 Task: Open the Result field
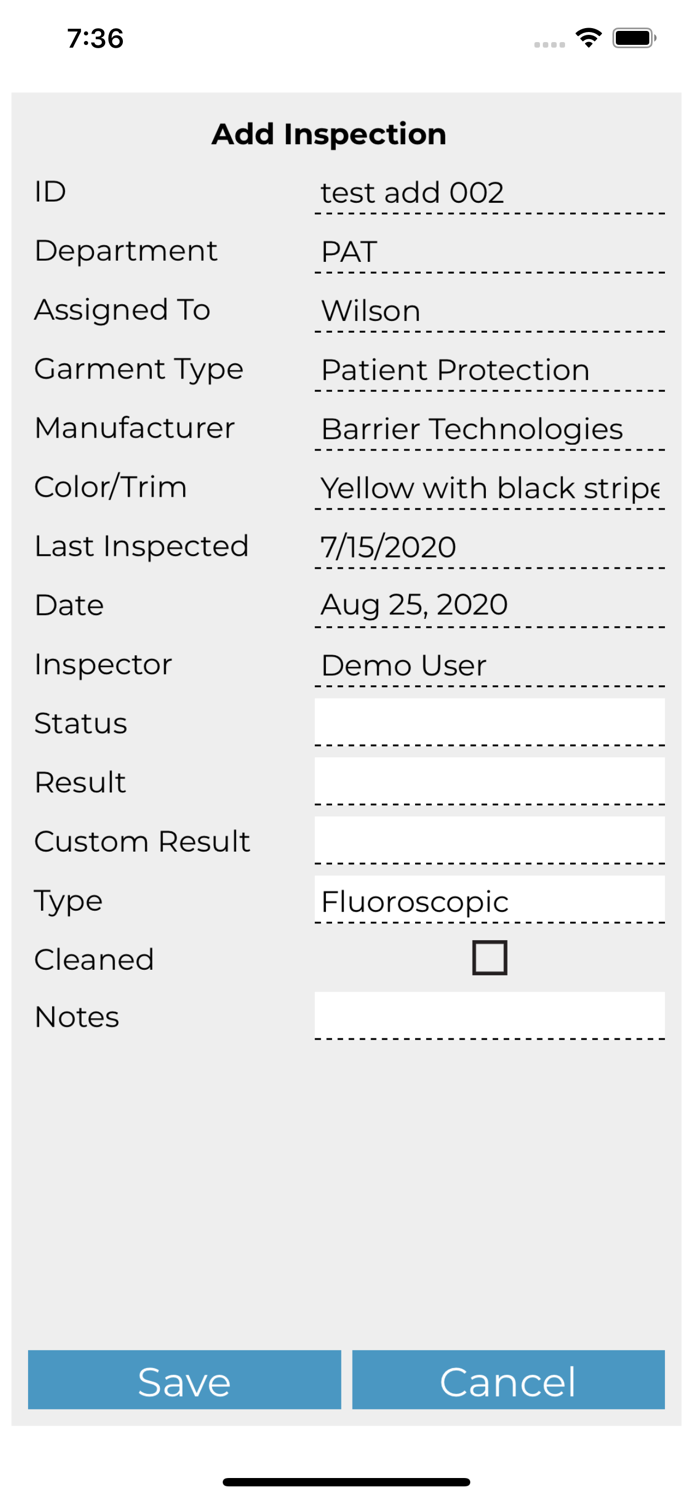489,781
